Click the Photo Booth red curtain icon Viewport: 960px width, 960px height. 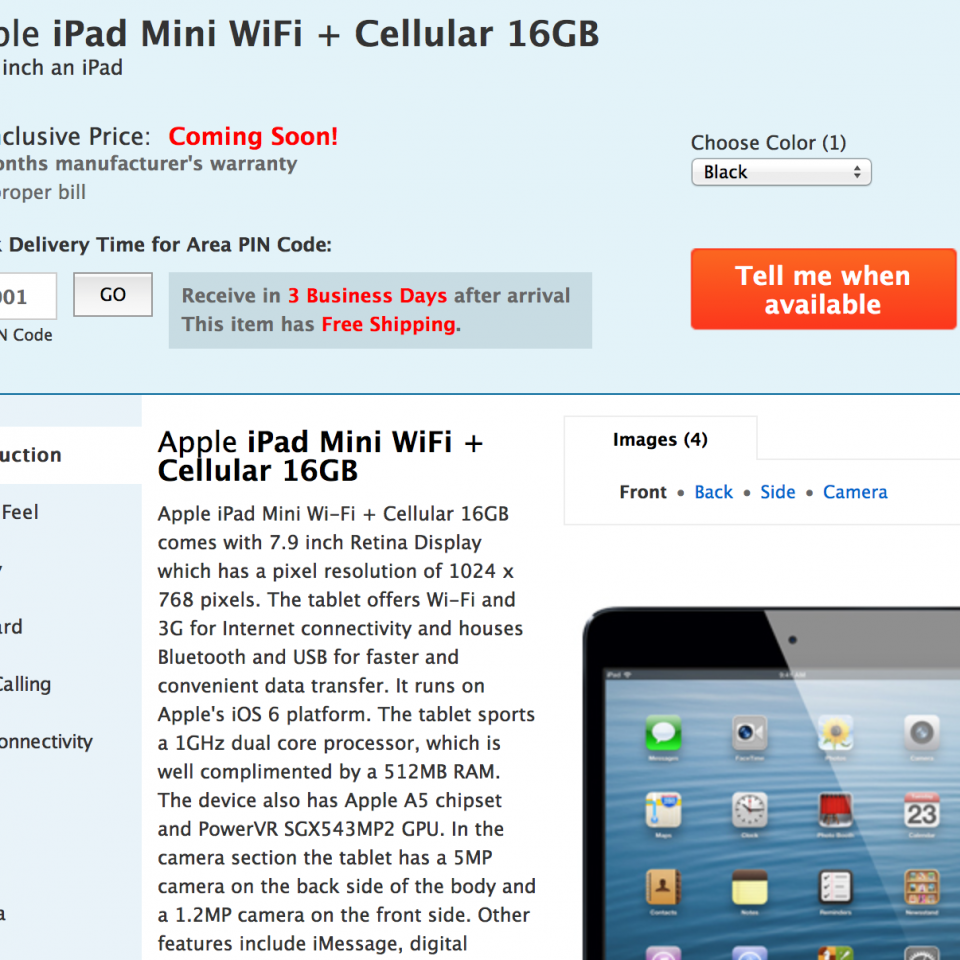[x=836, y=810]
